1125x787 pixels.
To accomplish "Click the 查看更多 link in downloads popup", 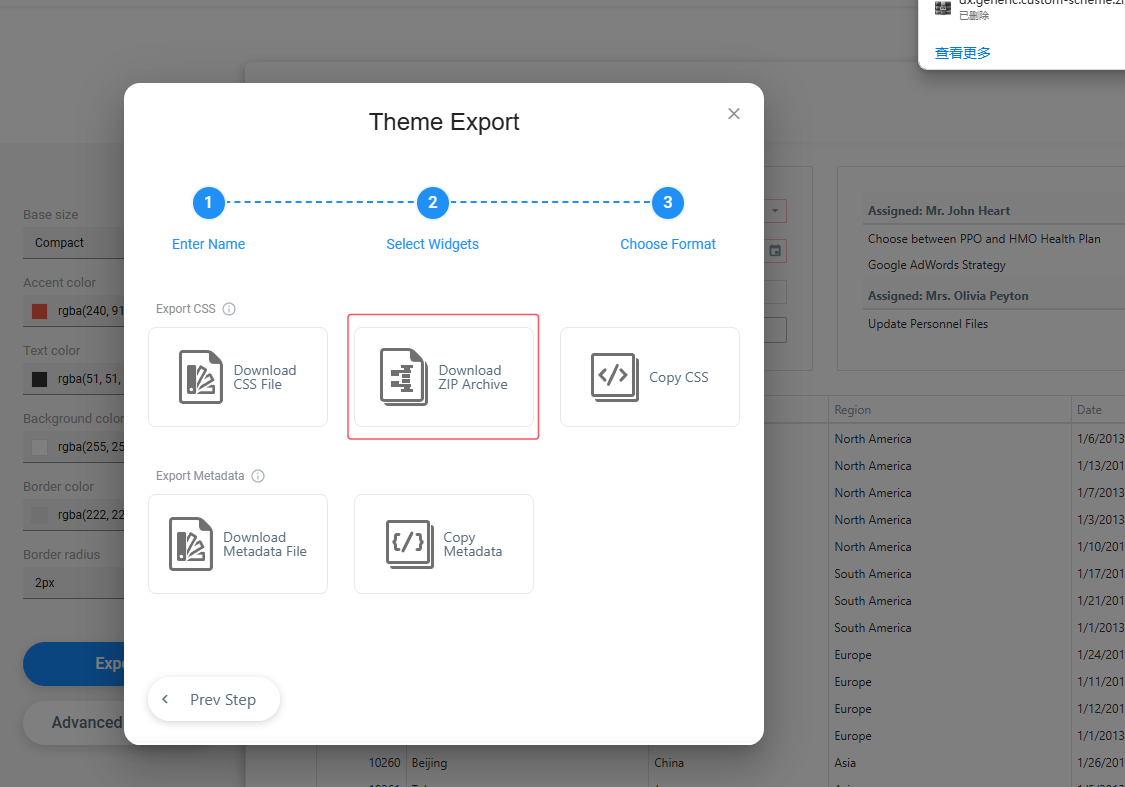I will [x=962, y=53].
